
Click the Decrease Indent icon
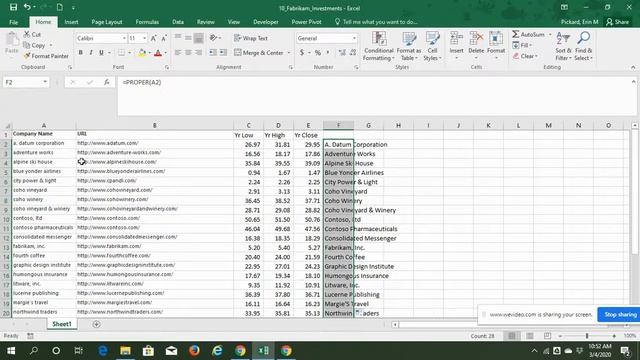(213, 53)
